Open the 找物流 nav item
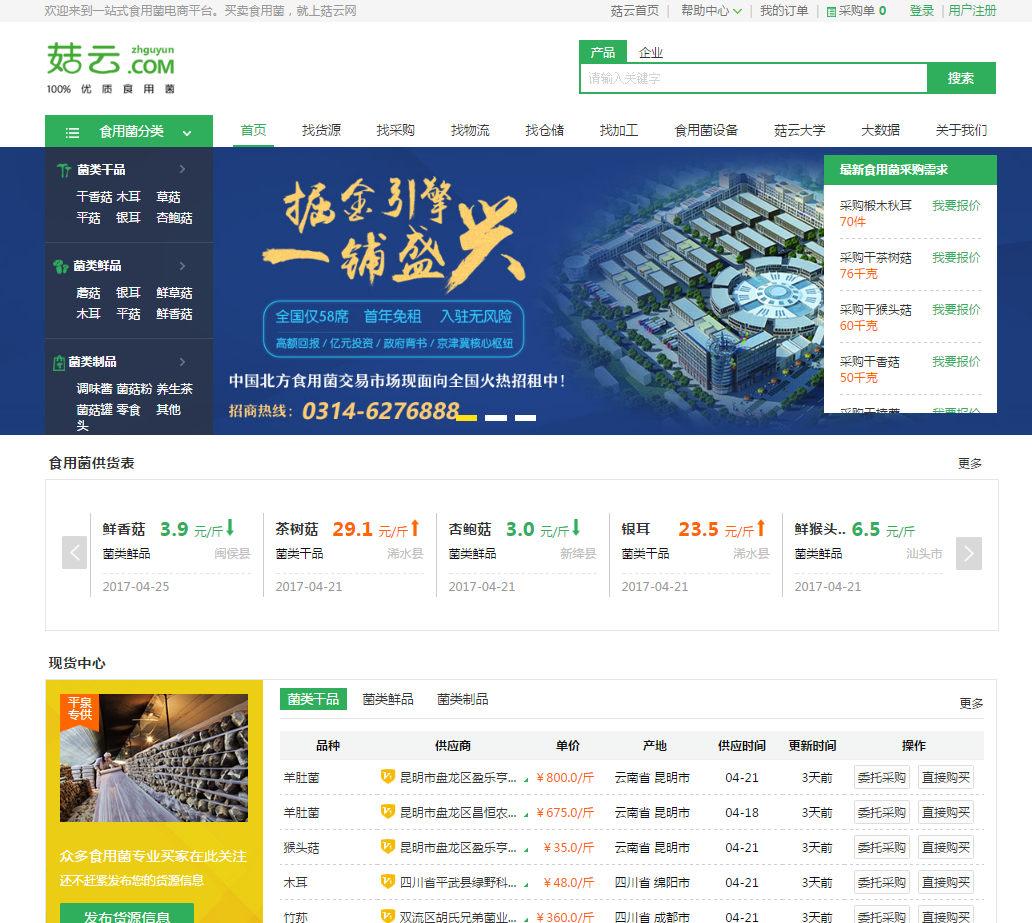 coord(470,130)
